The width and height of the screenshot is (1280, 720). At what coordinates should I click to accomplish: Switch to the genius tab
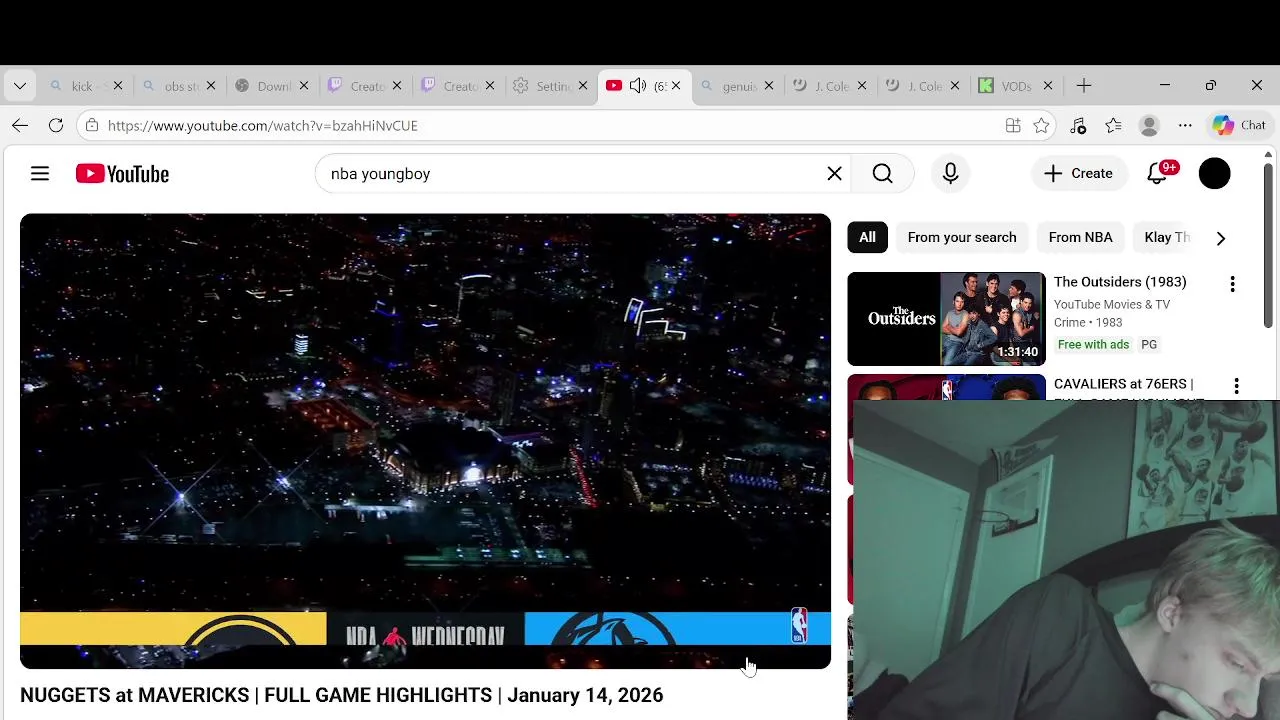(738, 86)
